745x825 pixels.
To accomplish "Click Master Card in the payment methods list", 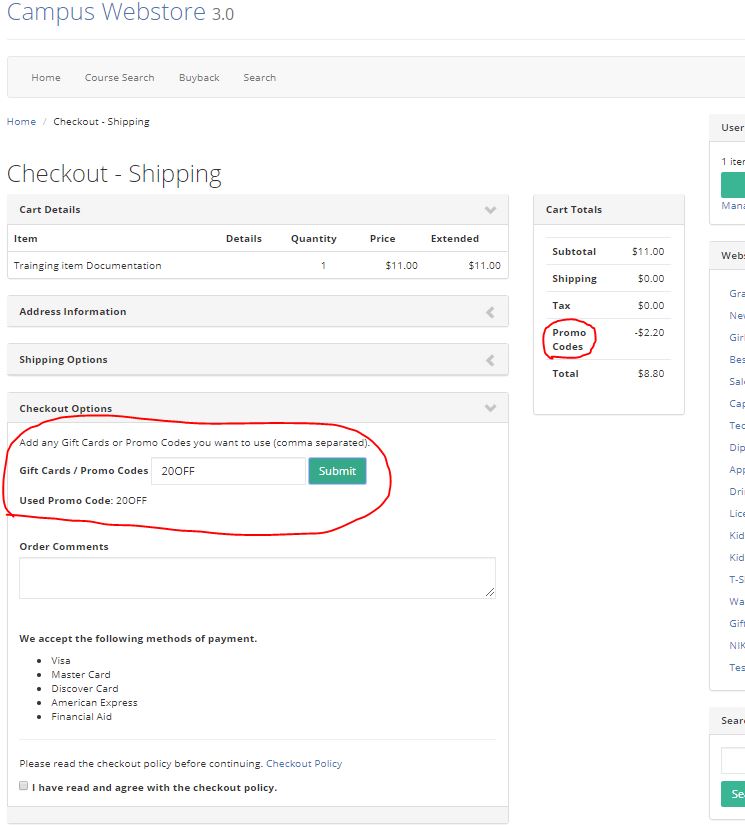I will [81, 675].
